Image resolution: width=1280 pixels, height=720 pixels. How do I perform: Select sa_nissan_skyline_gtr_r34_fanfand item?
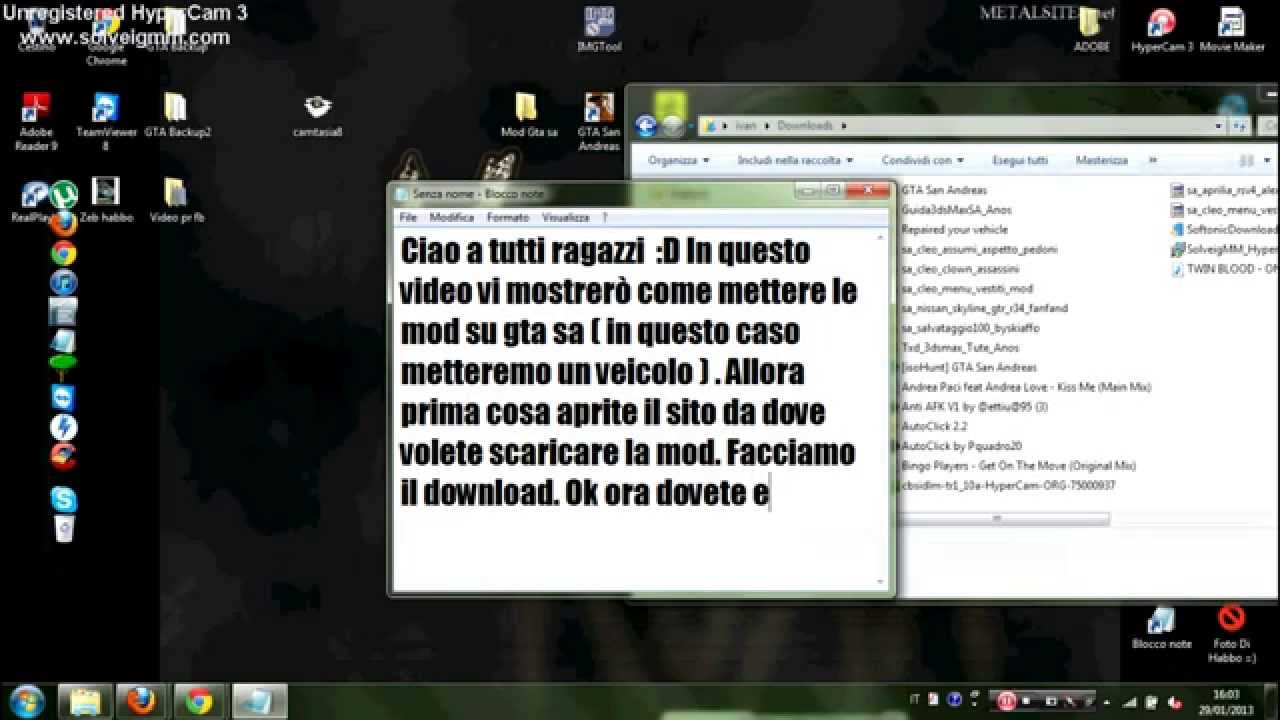(984, 308)
